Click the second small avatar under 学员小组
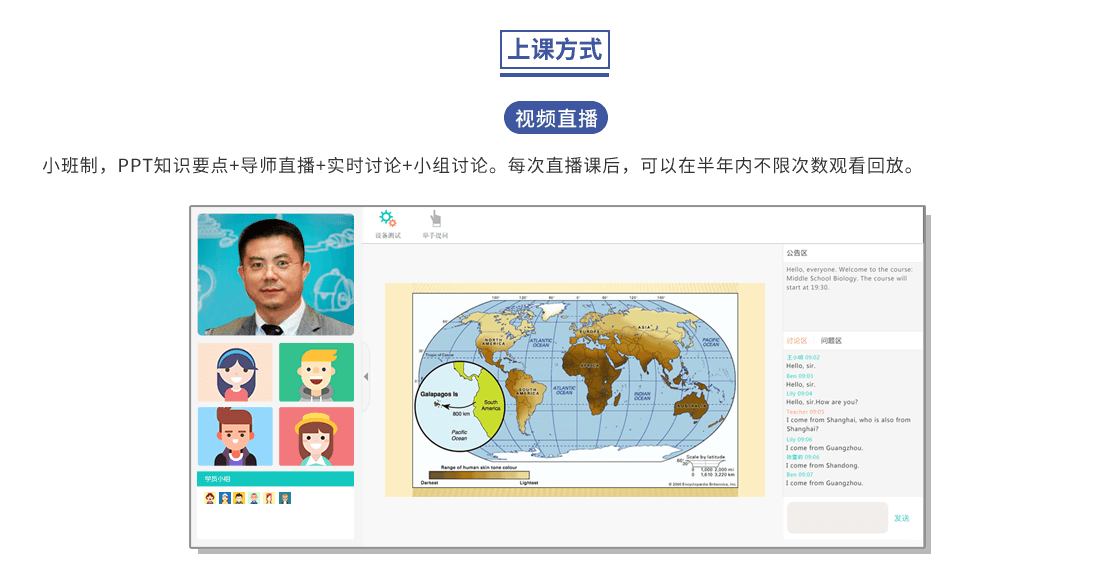1111x576 pixels. [x=225, y=498]
